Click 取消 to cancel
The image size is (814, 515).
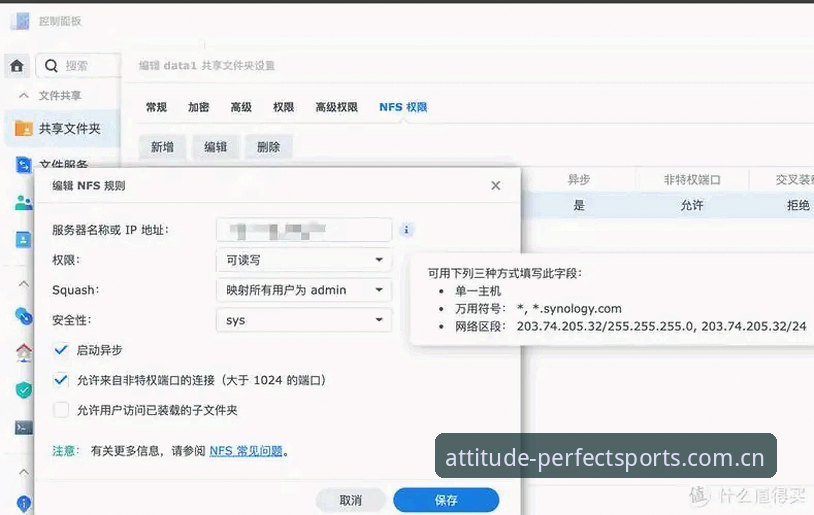(350, 500)
